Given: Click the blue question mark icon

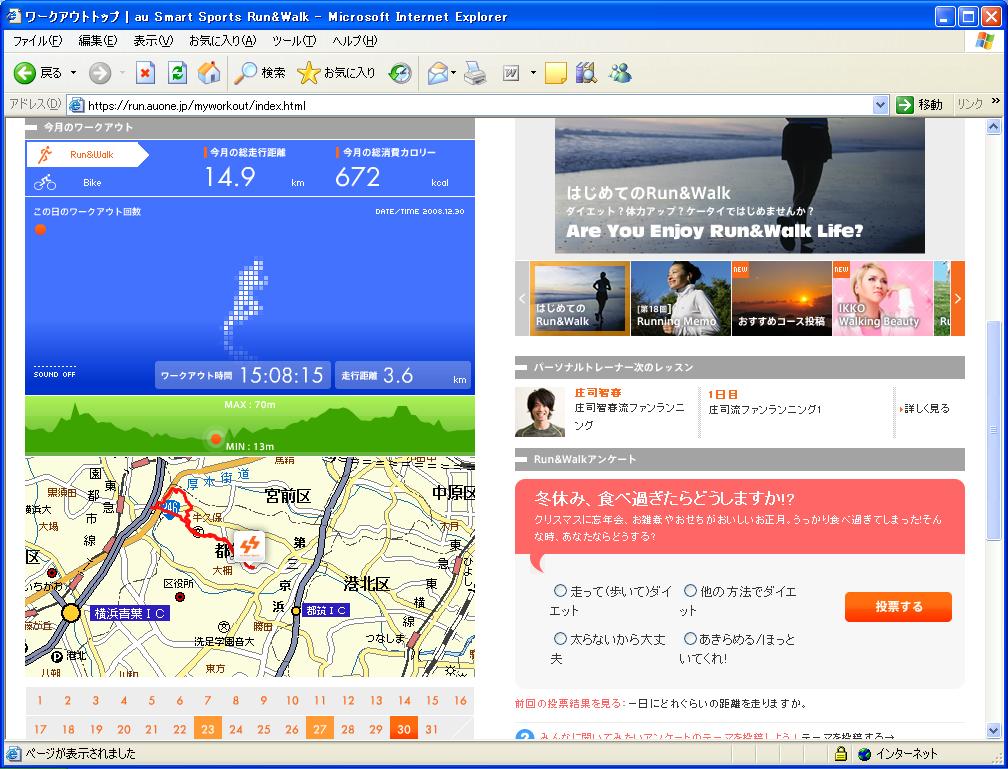Looking at the screenshot, I should (525, 736).
